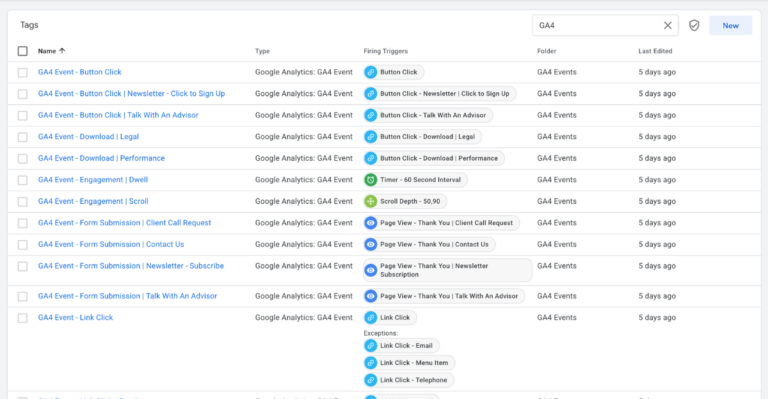Click the Firing Triggers column header
The width and height of the screenshot is (768, 399).
pyautogui.click(x=385, y=51)
